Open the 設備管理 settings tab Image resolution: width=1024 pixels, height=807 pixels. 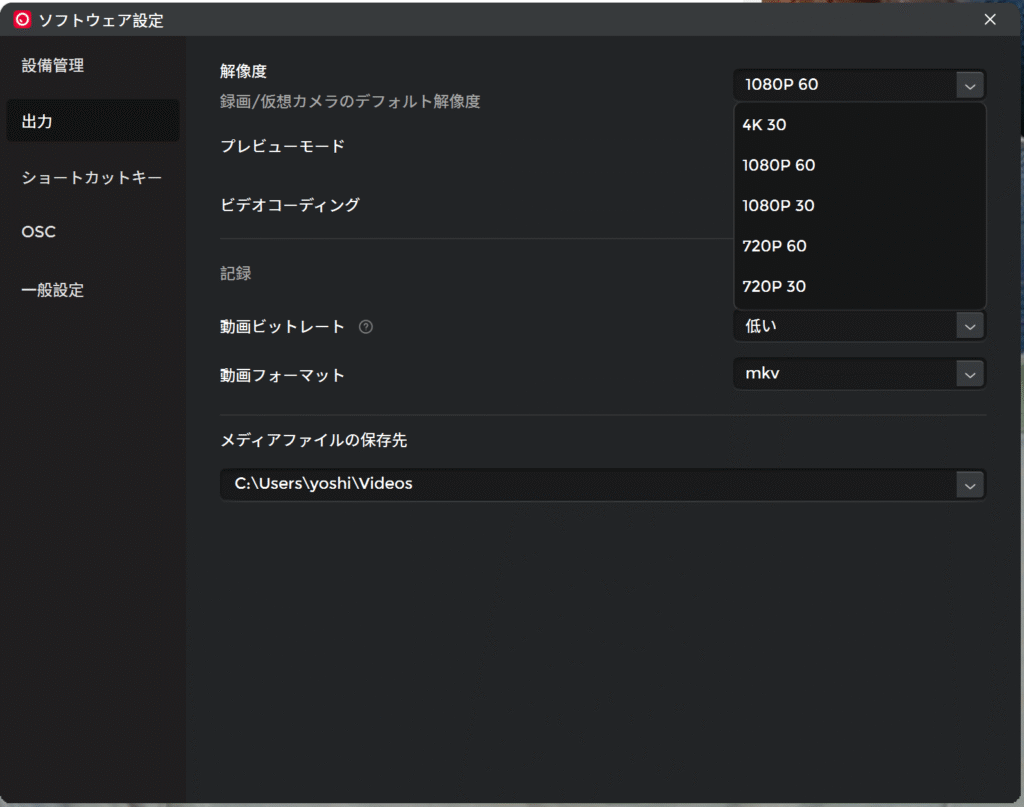pos(53,66)
